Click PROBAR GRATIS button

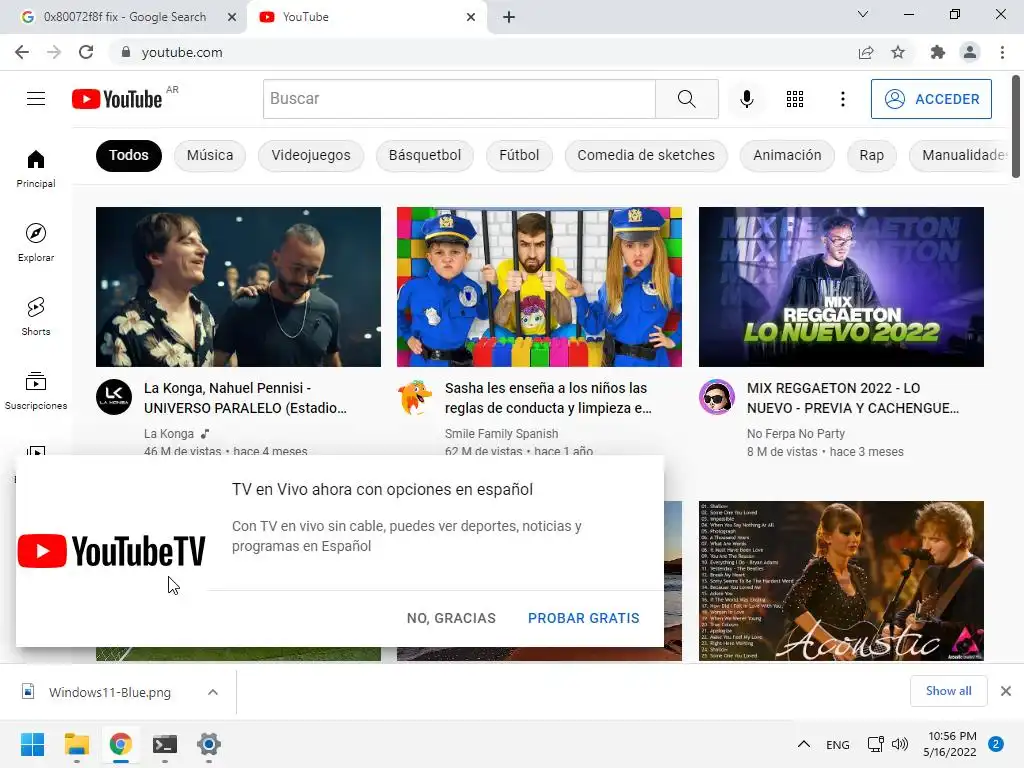click(584, 618)
